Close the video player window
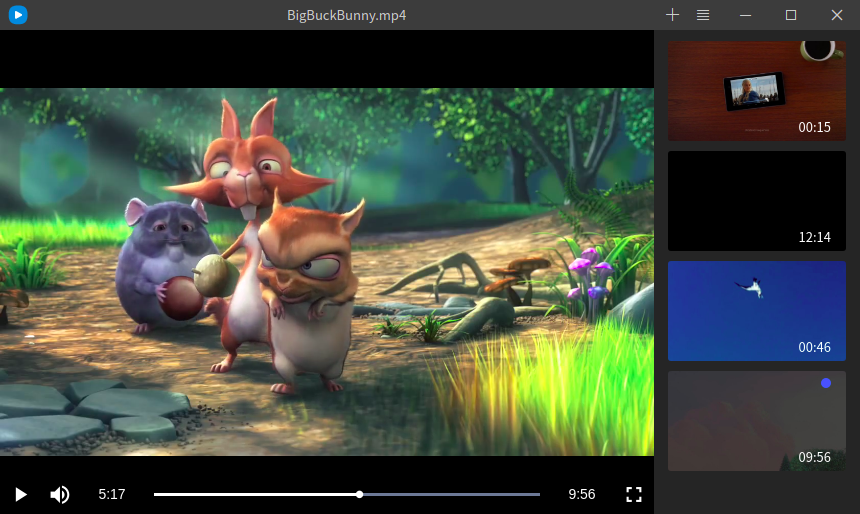 pyautogui.click(x=837, y=15)
